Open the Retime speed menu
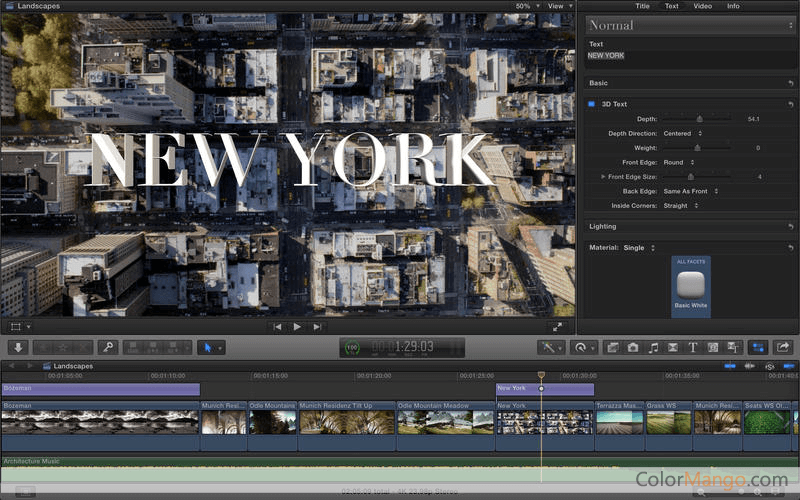800x500 pixels. pos(583,347)
